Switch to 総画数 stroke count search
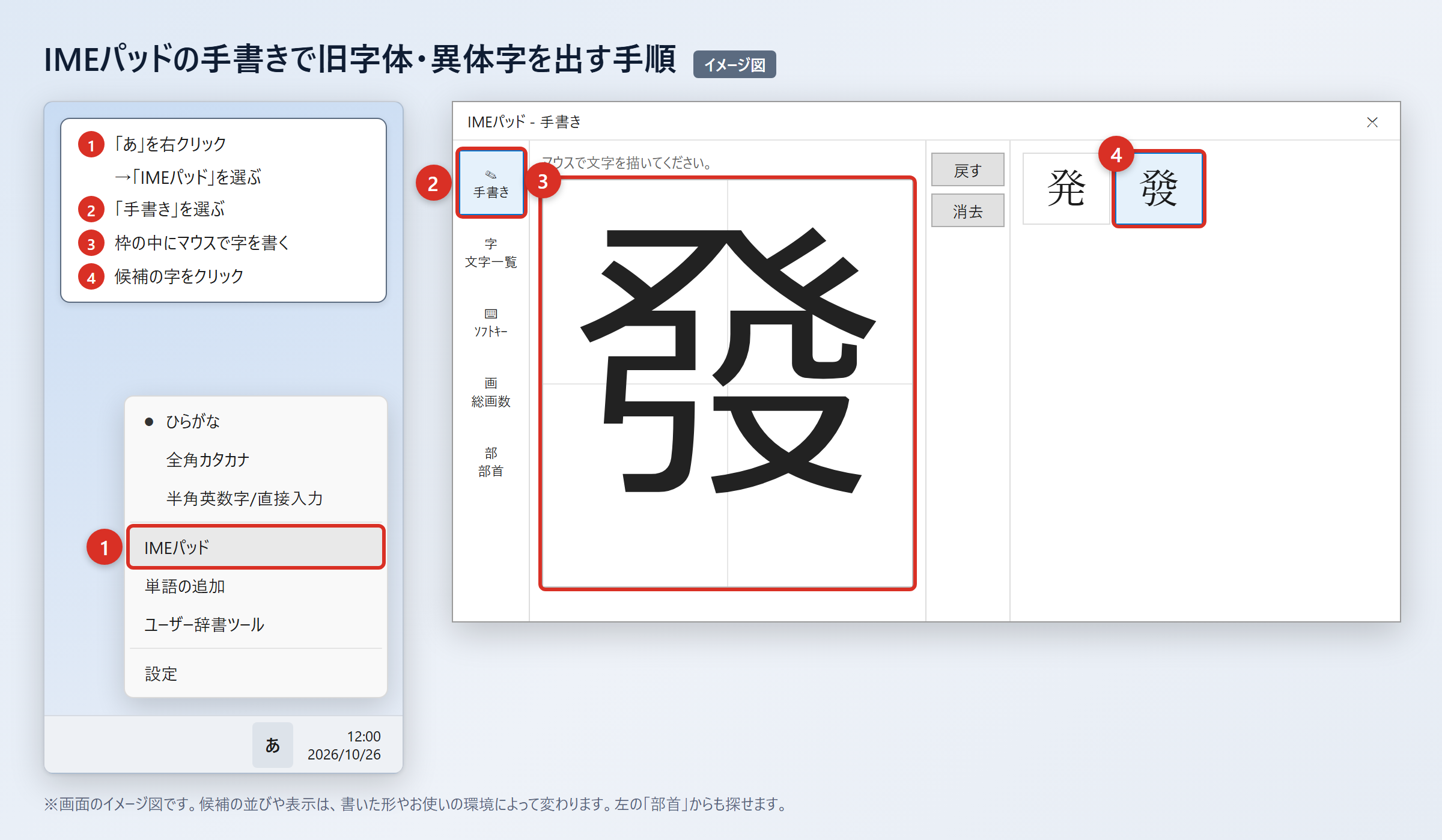 point(491,392)
